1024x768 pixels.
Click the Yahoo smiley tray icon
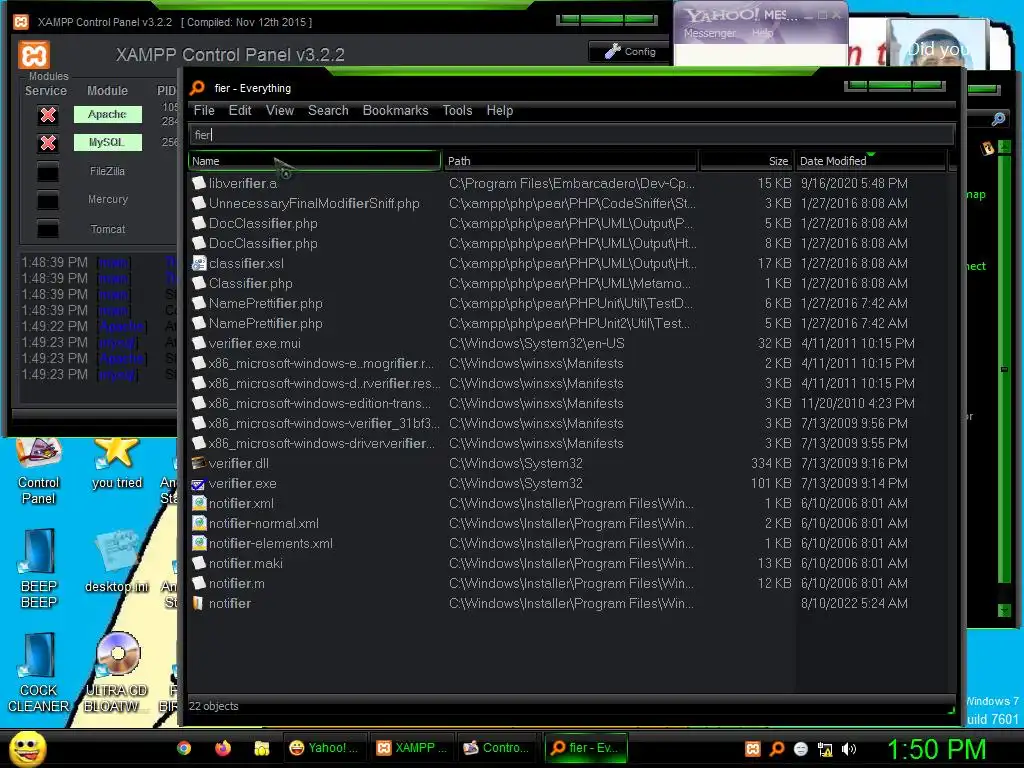point(801,749)
